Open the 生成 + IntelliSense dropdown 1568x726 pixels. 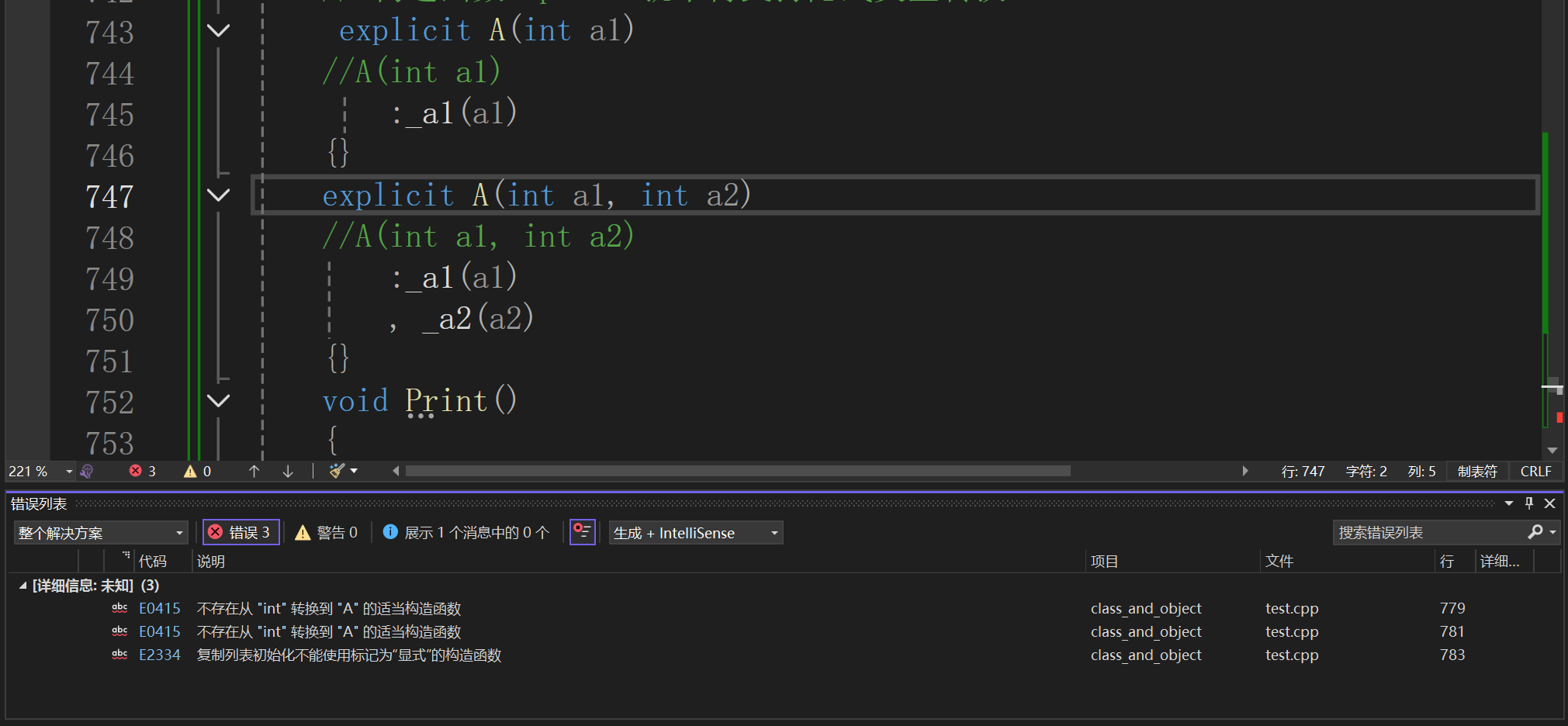pyautogui.click(x=696, y=533)
